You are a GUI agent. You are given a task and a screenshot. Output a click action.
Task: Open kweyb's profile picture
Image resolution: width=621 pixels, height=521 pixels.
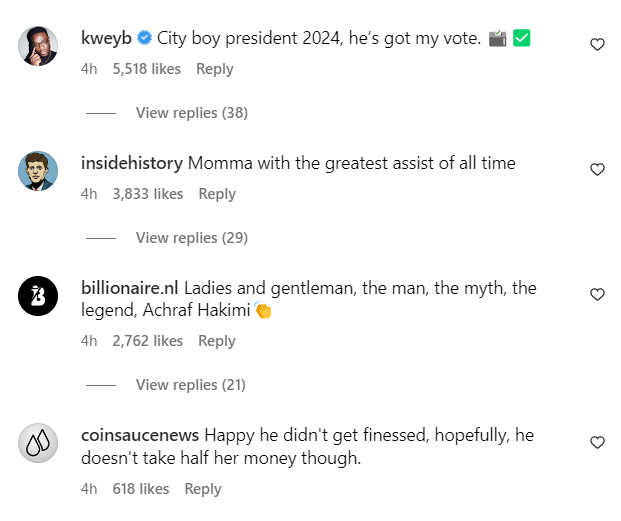44,46
